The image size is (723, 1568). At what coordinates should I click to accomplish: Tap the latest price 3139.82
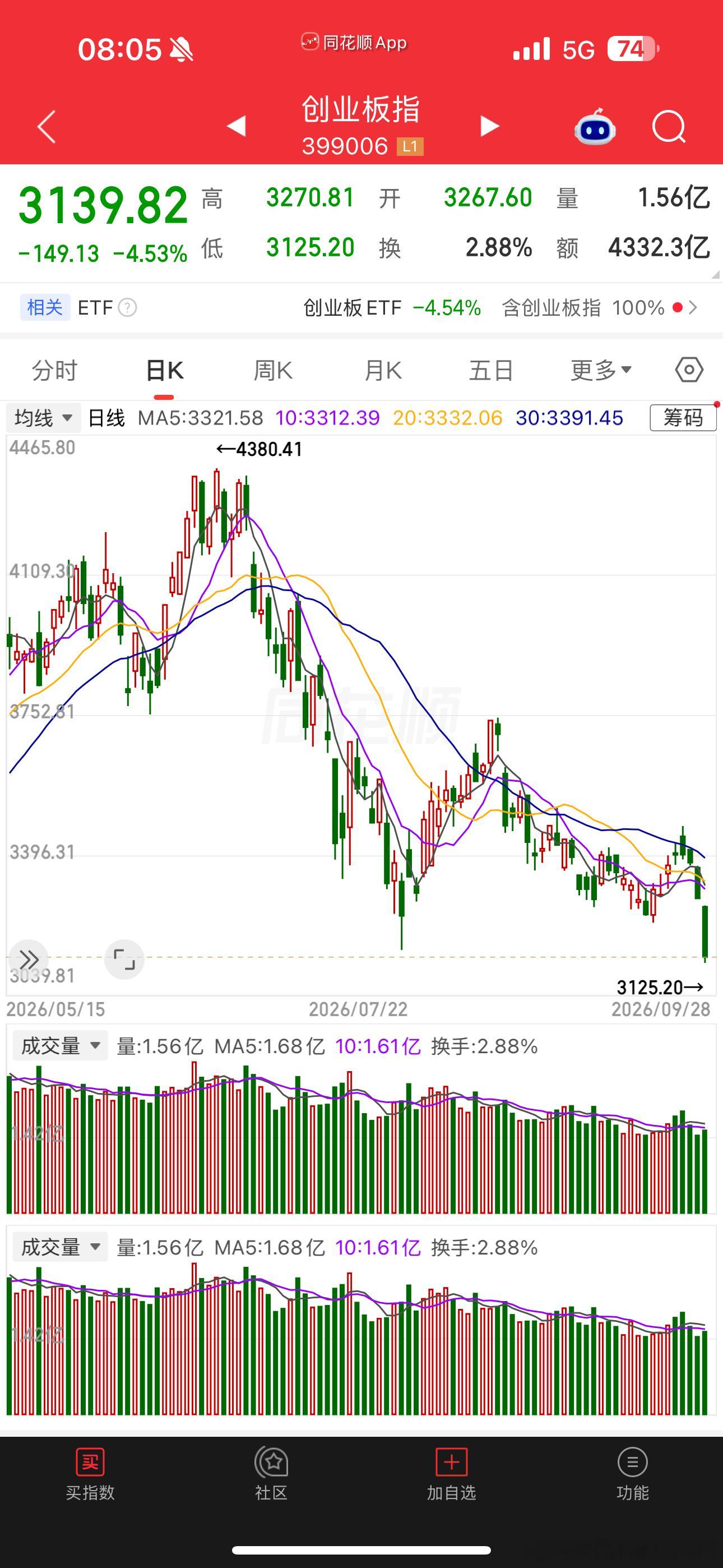point(103,206)
